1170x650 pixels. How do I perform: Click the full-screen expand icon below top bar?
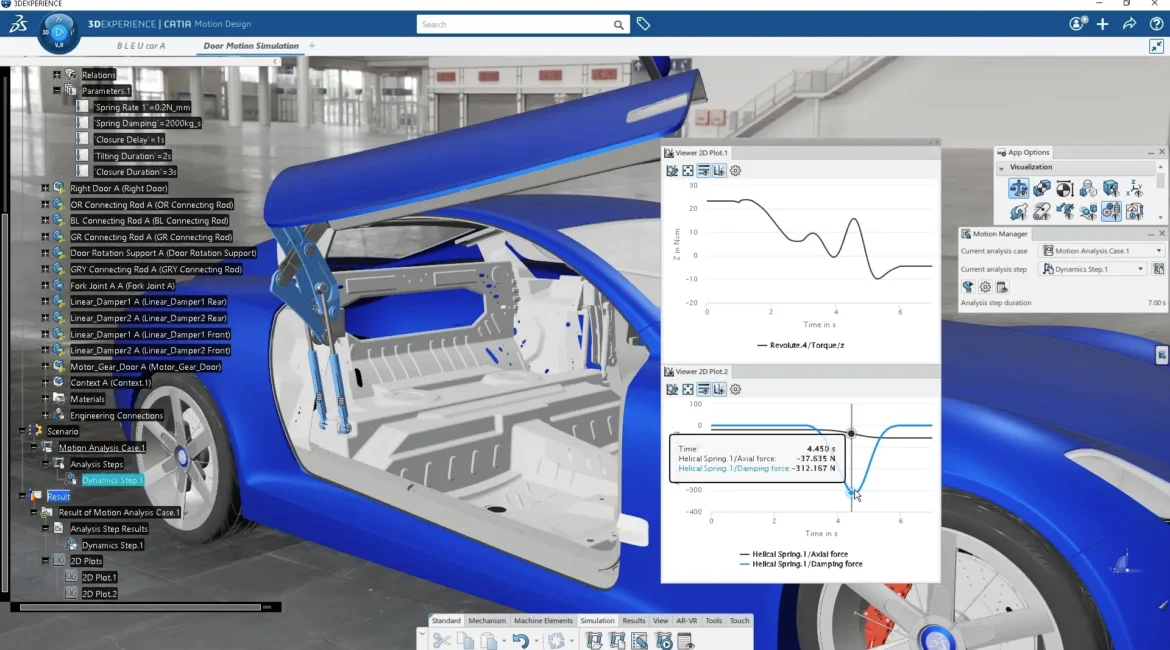click(x=1156, y=46)
